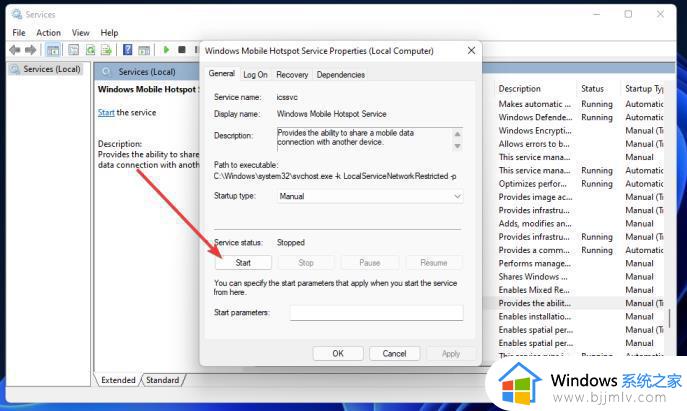Click the Services app icon in title bar
The width and height of the screenshot is (687, 411).
pyautogui.click(x=17, y=14)
